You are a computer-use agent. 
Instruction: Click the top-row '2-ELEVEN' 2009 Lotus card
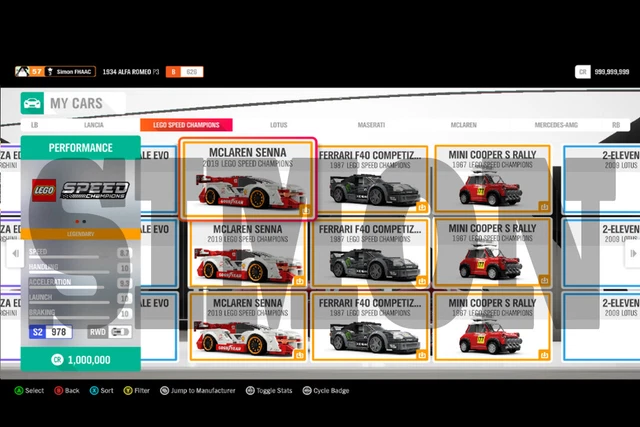coord(602,180)
